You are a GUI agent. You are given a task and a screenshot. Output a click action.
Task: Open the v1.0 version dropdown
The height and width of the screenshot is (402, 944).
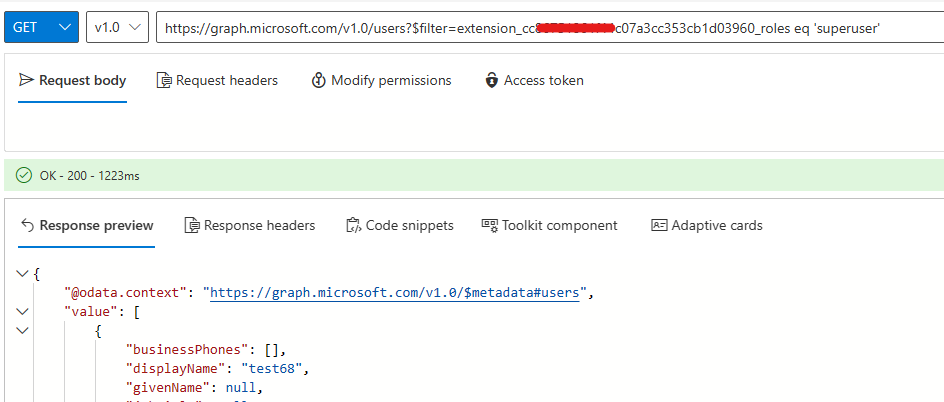(x=117, y=28)
